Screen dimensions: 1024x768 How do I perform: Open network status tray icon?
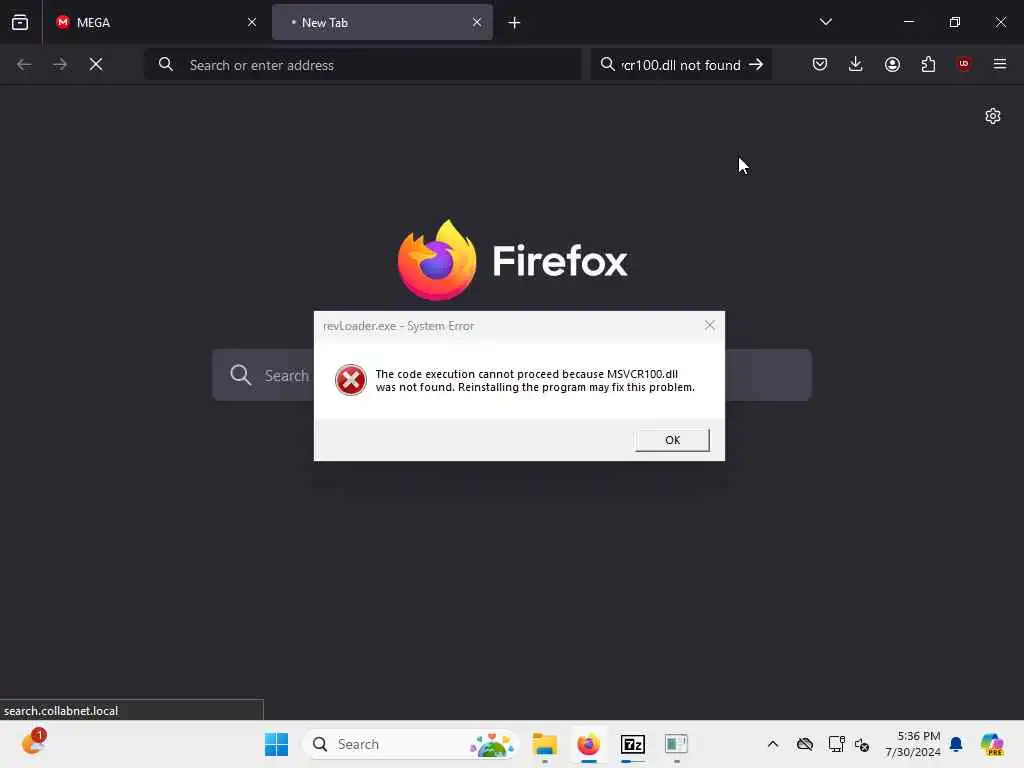(836, 744)
